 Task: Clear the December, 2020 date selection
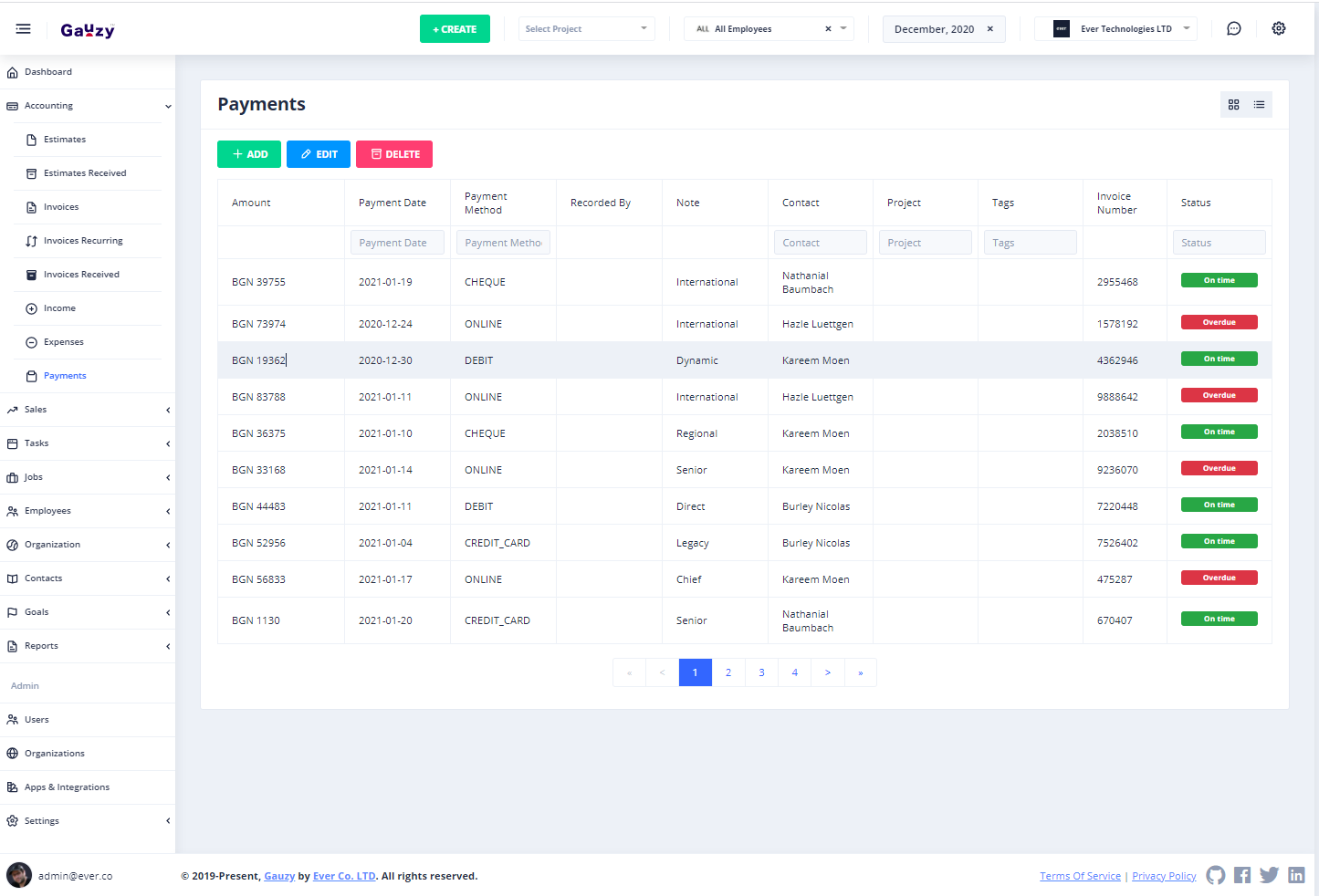(989, 29)
